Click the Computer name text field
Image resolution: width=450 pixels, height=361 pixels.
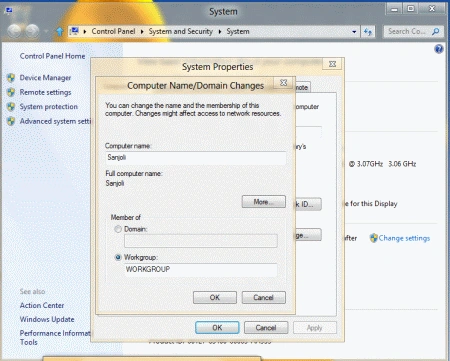(x=195, y=158)
